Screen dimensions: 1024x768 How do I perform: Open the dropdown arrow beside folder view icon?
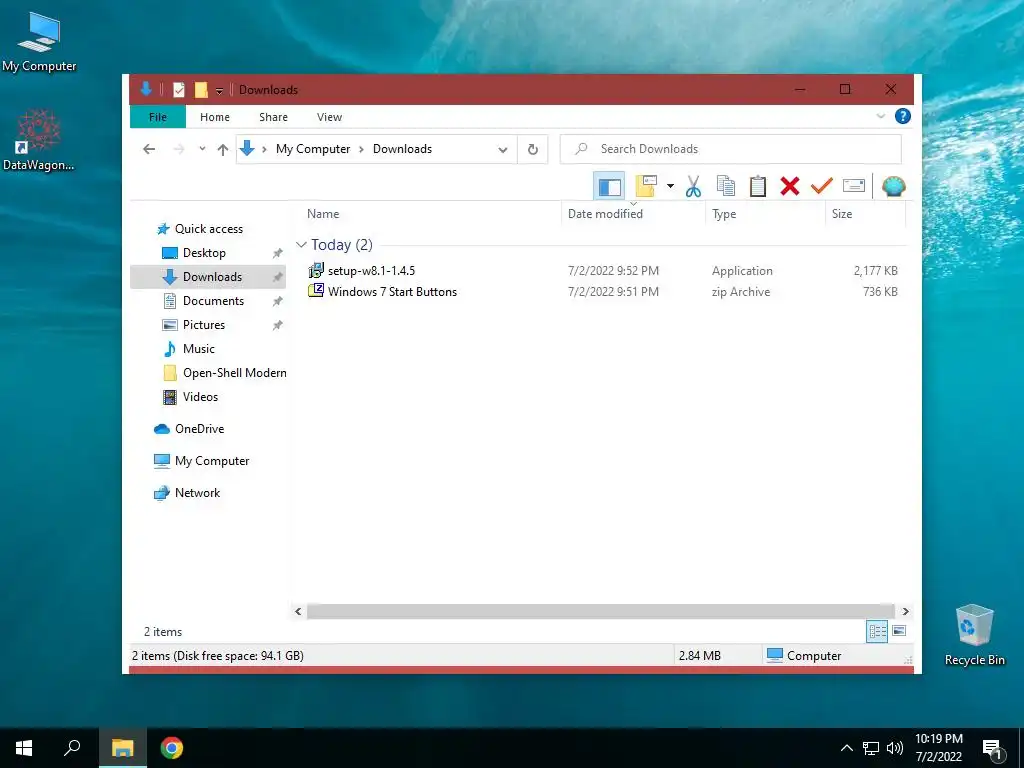[x=670, y=186]
